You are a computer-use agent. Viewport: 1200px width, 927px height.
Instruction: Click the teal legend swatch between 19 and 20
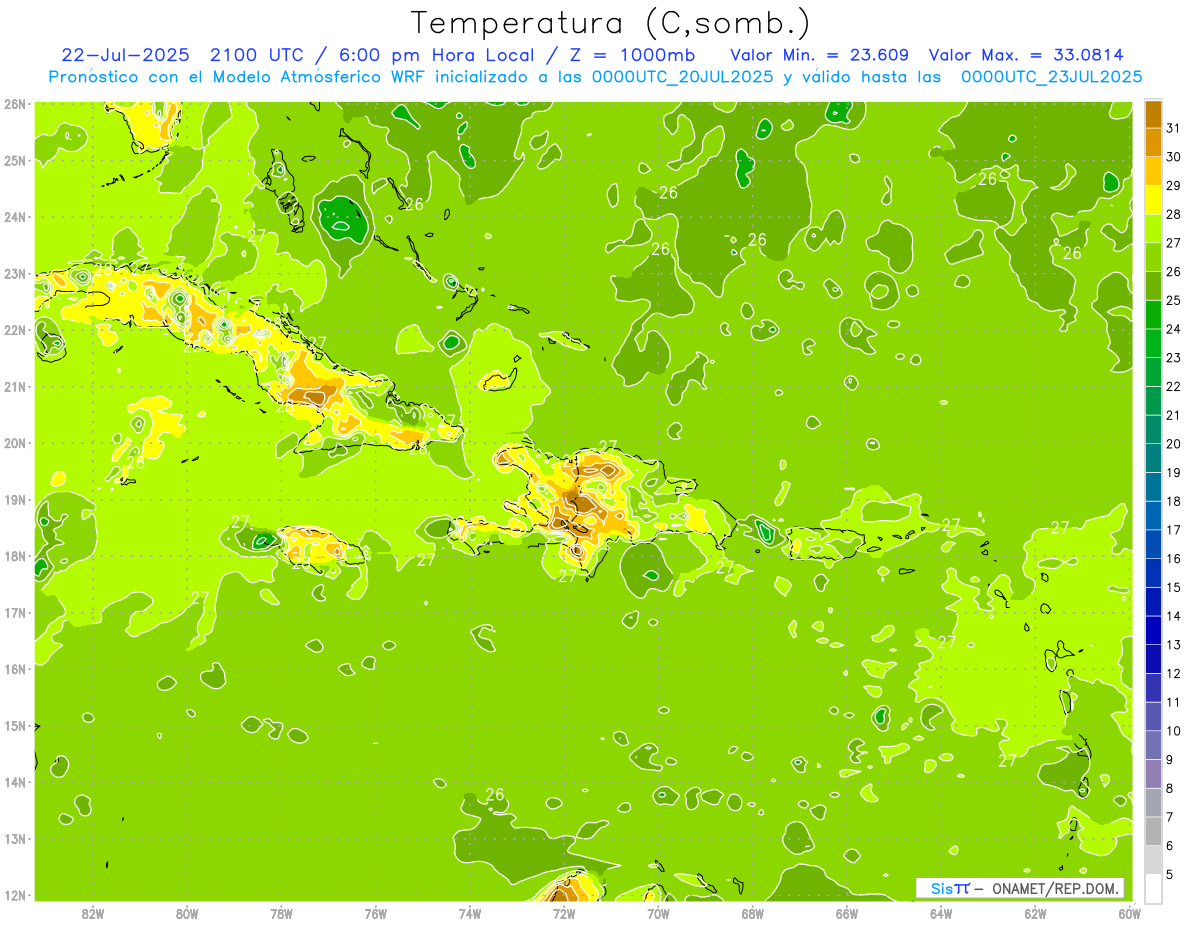pos(1153,458)
